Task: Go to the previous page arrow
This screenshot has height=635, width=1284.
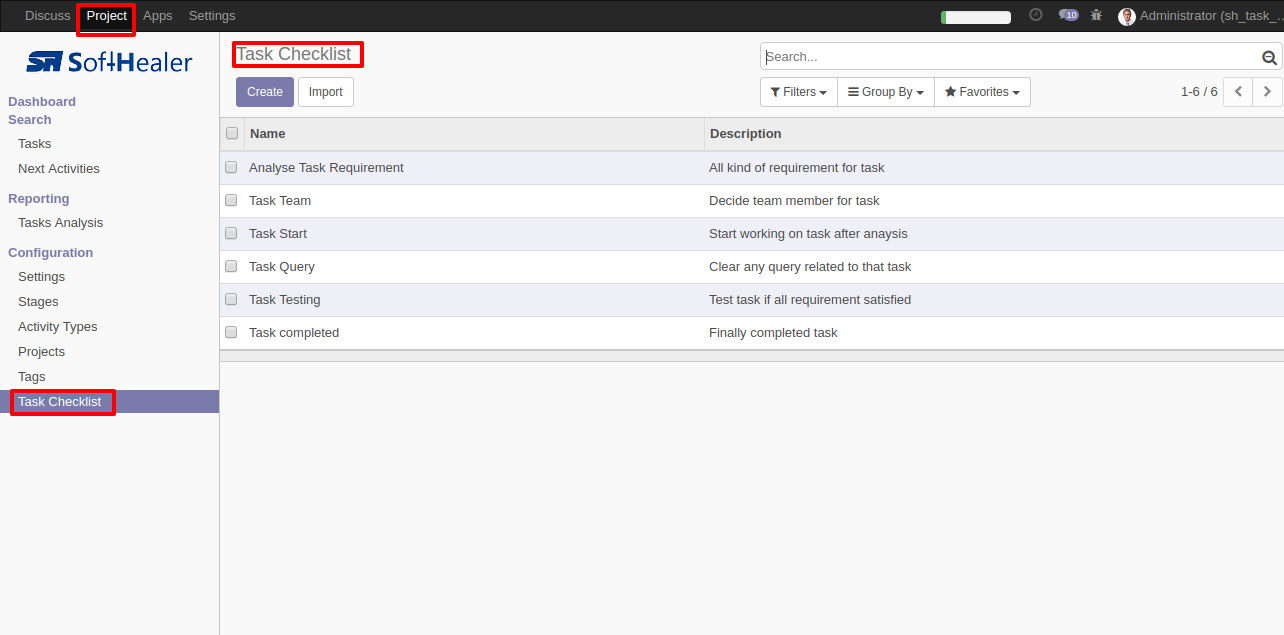Action: pos(1238,91)
